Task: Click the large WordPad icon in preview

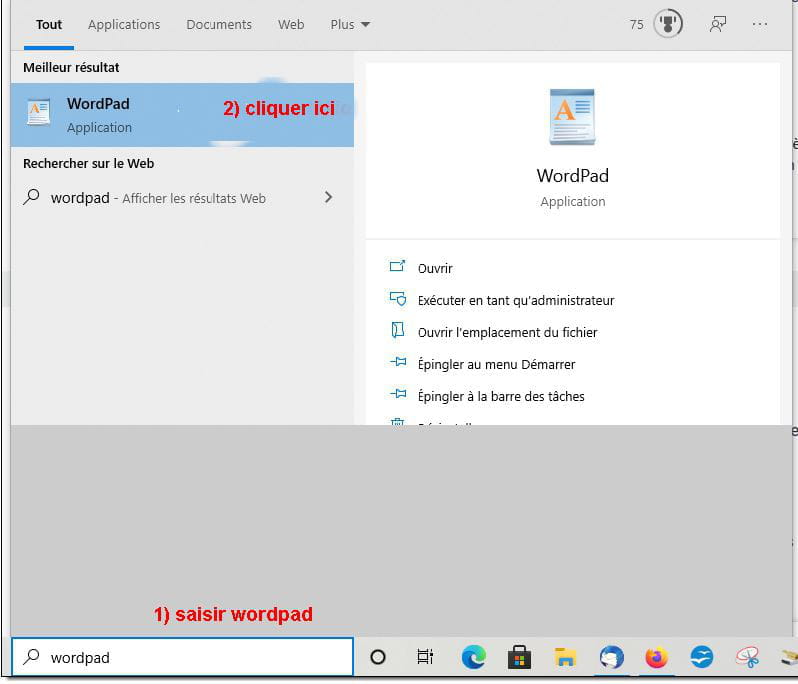Action: pos(572,117)
